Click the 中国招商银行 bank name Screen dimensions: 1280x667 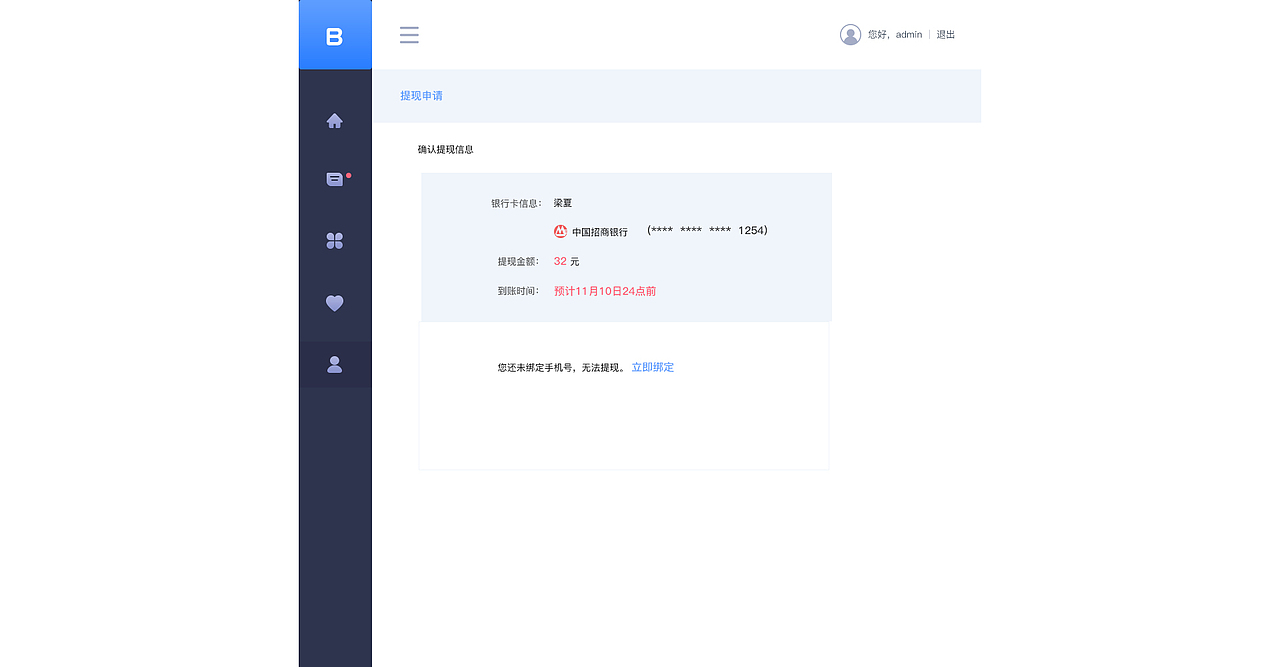(x=600, y=232)
